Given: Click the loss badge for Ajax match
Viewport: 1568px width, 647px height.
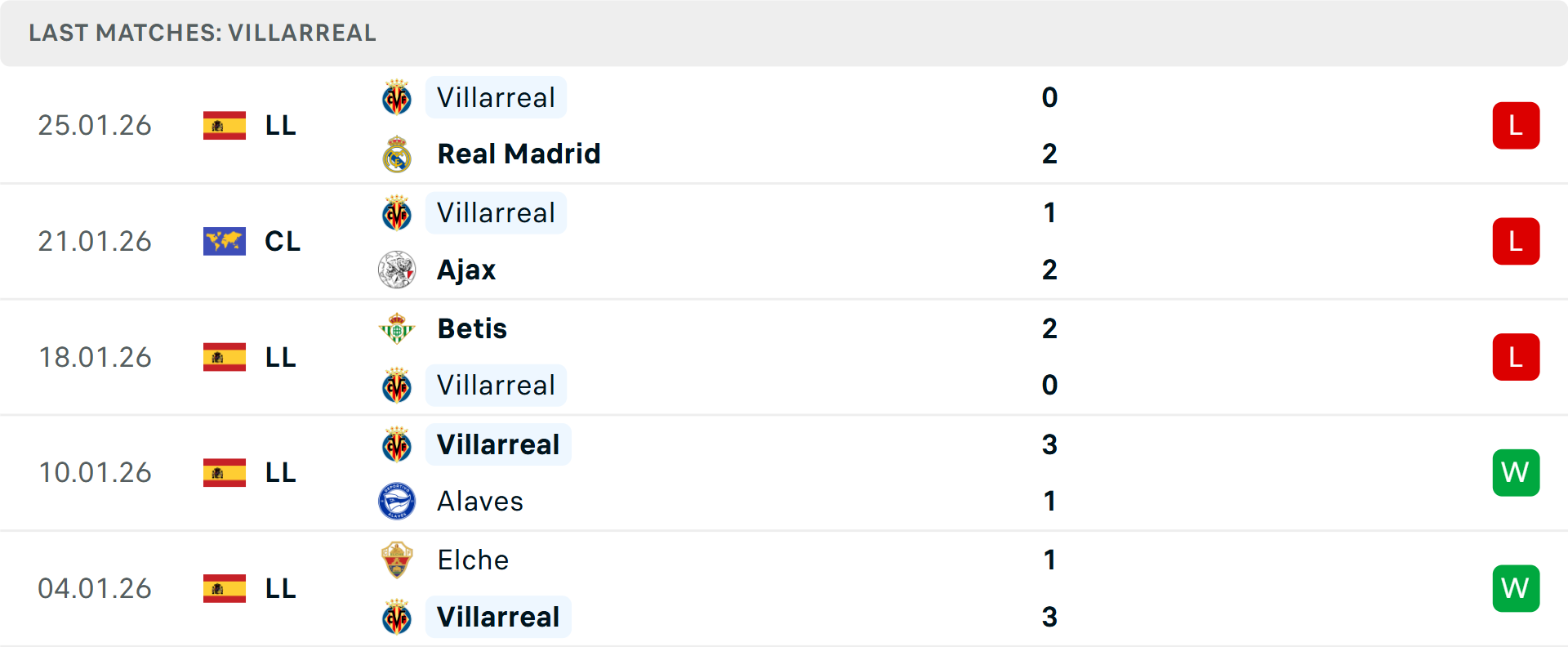Looking at the screenshot, I should 1516,241.
